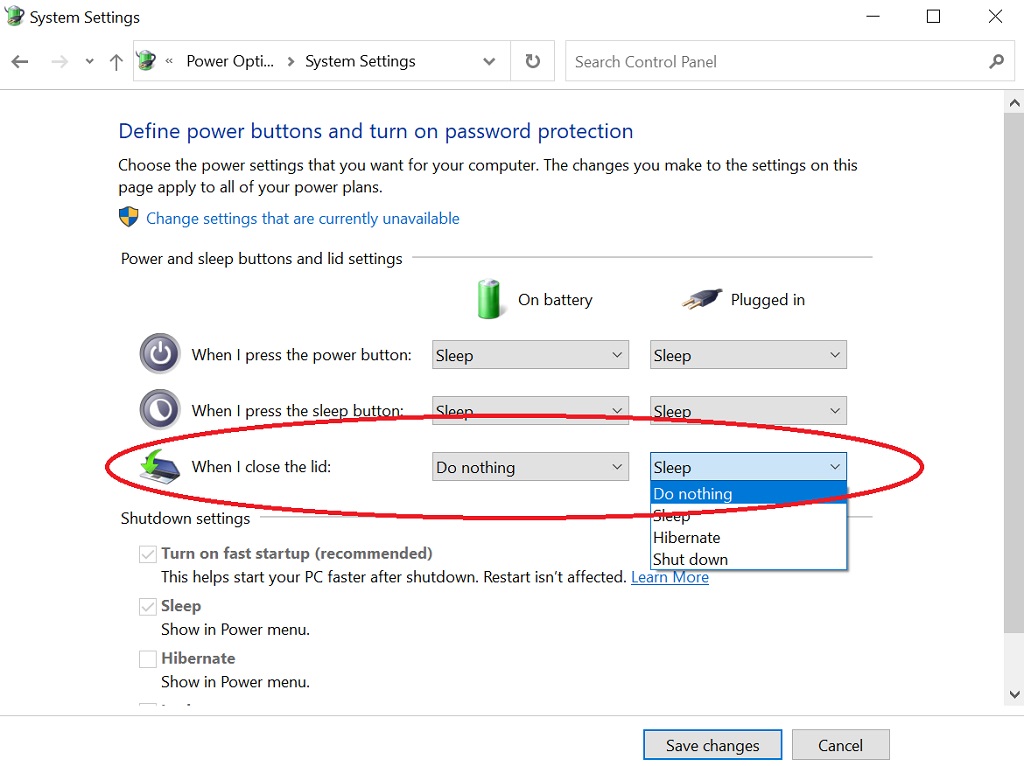1024x766 pixels.
Task: Toggle Turn on fast startup checkbox
Action: point(148,554)
